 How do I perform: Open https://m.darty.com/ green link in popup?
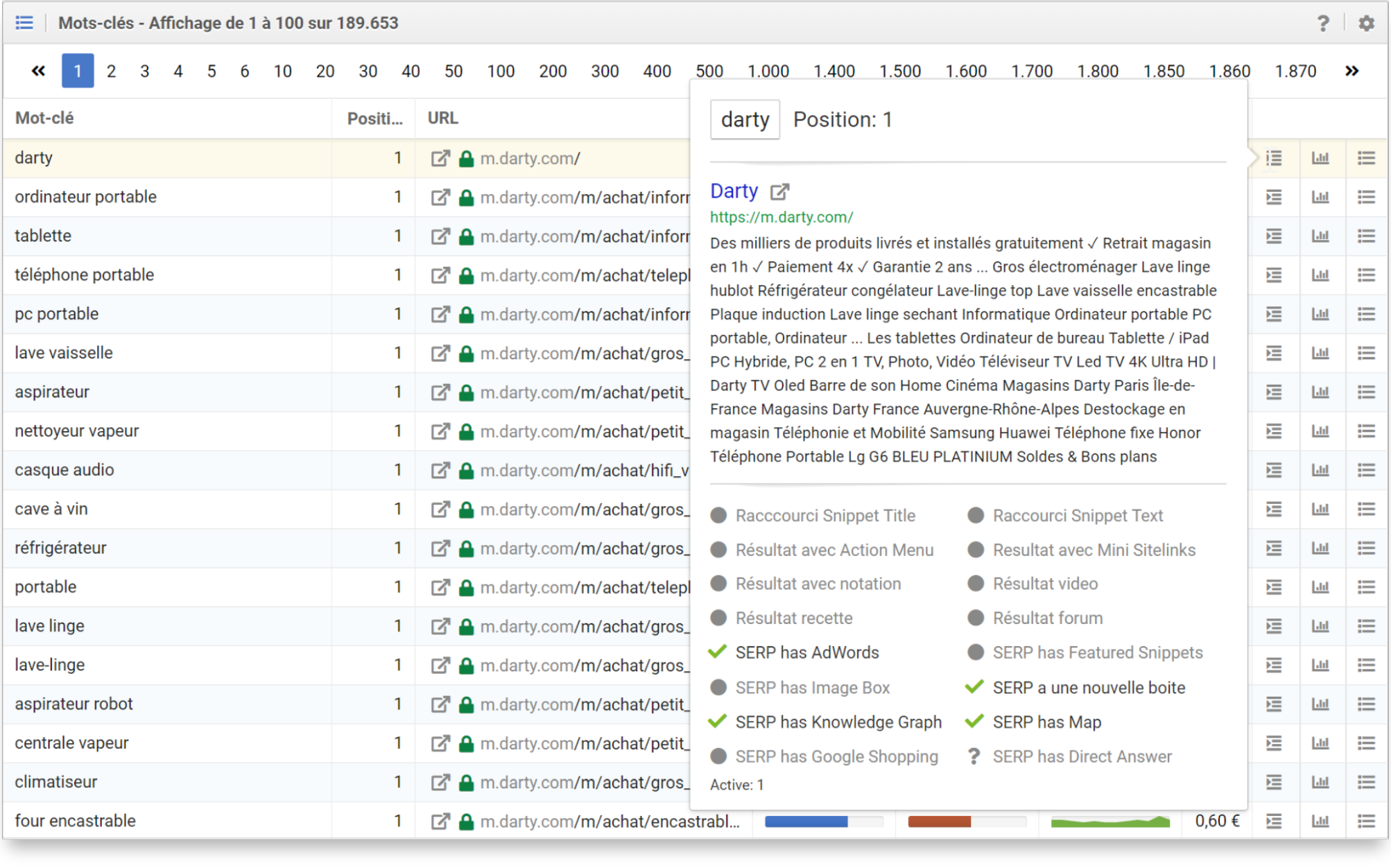pyautogui.click(x=781, y=217)
